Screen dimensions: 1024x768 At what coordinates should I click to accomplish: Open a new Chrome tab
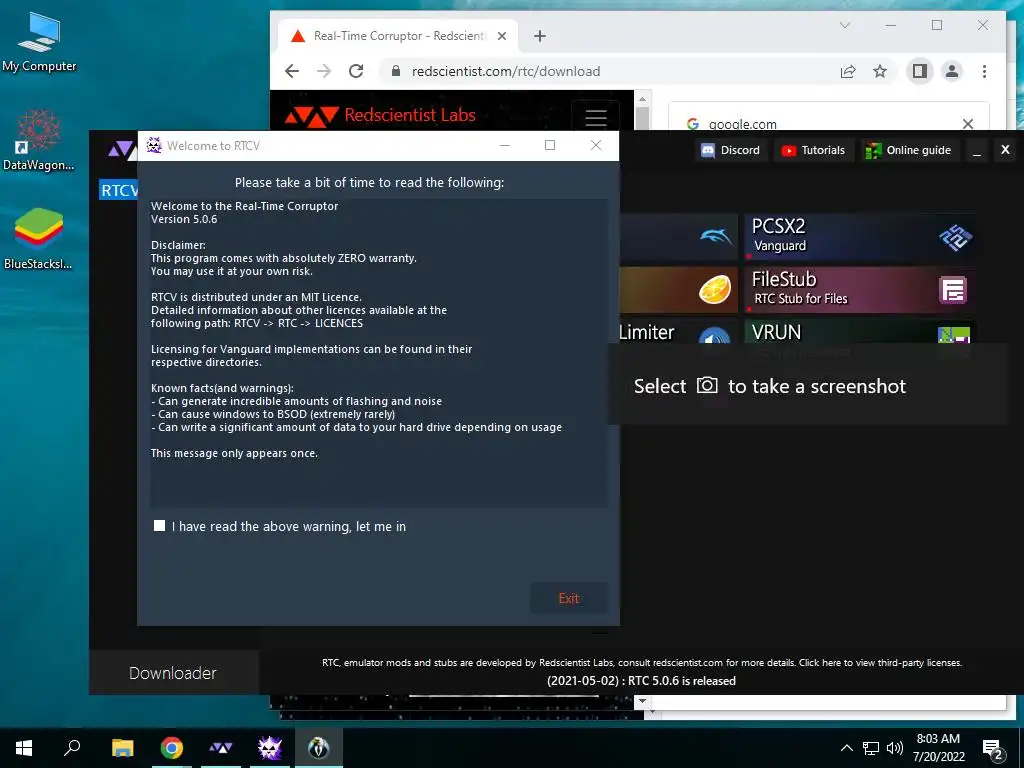coord(539,36)
